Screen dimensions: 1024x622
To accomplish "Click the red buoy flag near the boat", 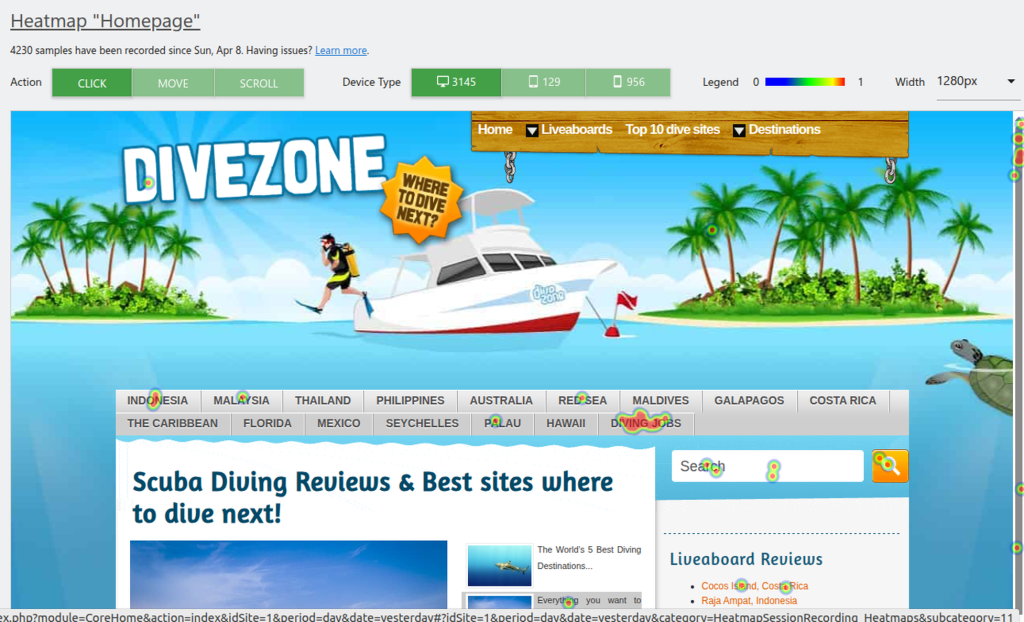I will (x=625, y=300).
